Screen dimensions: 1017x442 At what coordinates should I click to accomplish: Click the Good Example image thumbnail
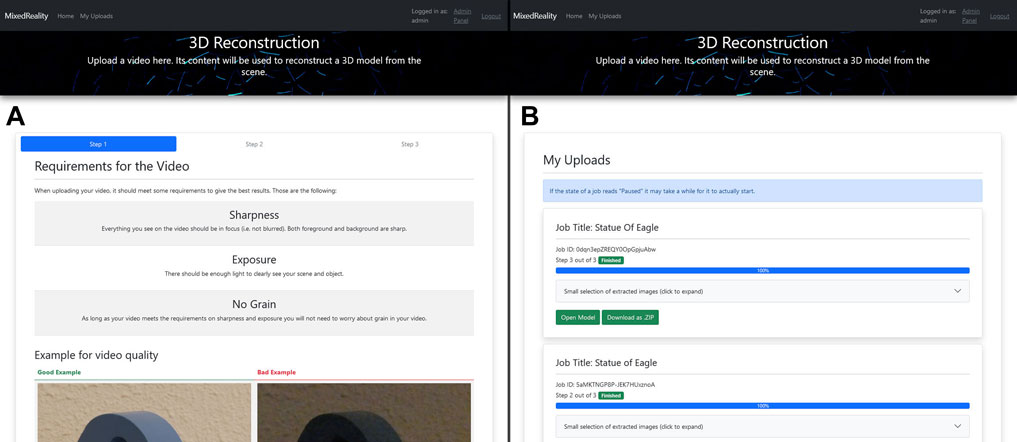pos(144,412)
